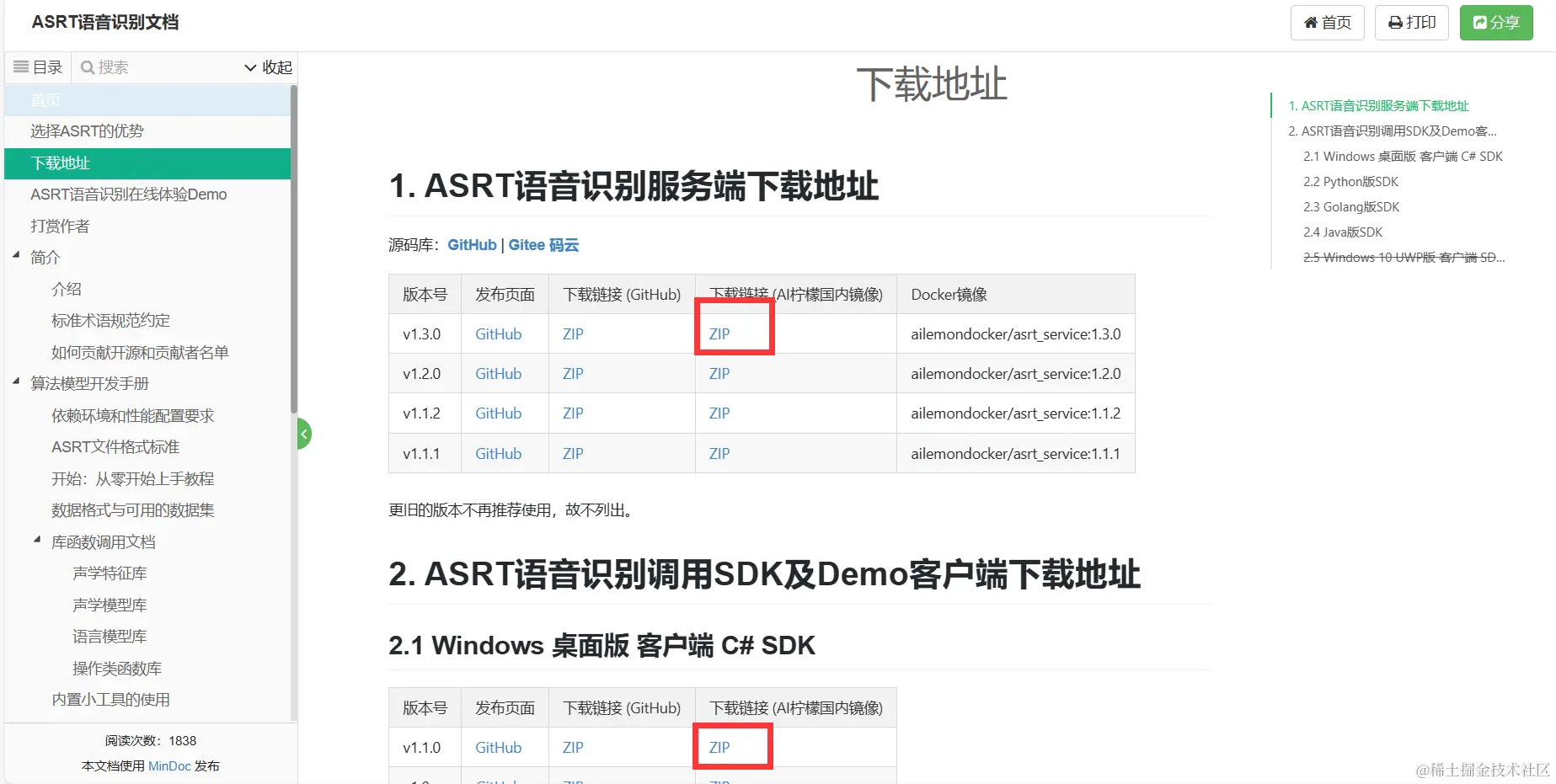Download v1.1.1 ZIP from AI柠檬 mirror
Screen dimensions: 1556x784
(x=719, y=454)
